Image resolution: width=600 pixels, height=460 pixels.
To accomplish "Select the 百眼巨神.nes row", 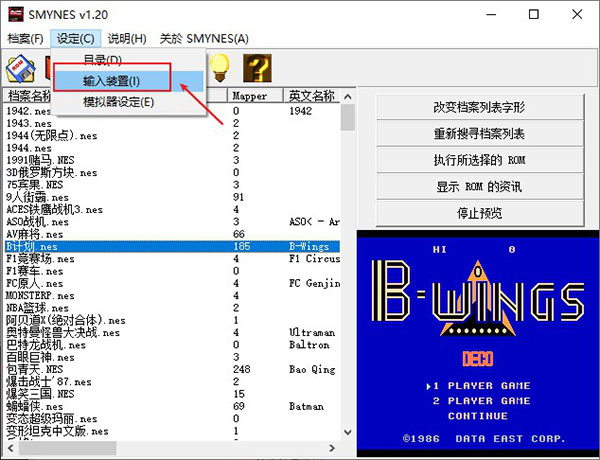I will (x=172, y=357).
